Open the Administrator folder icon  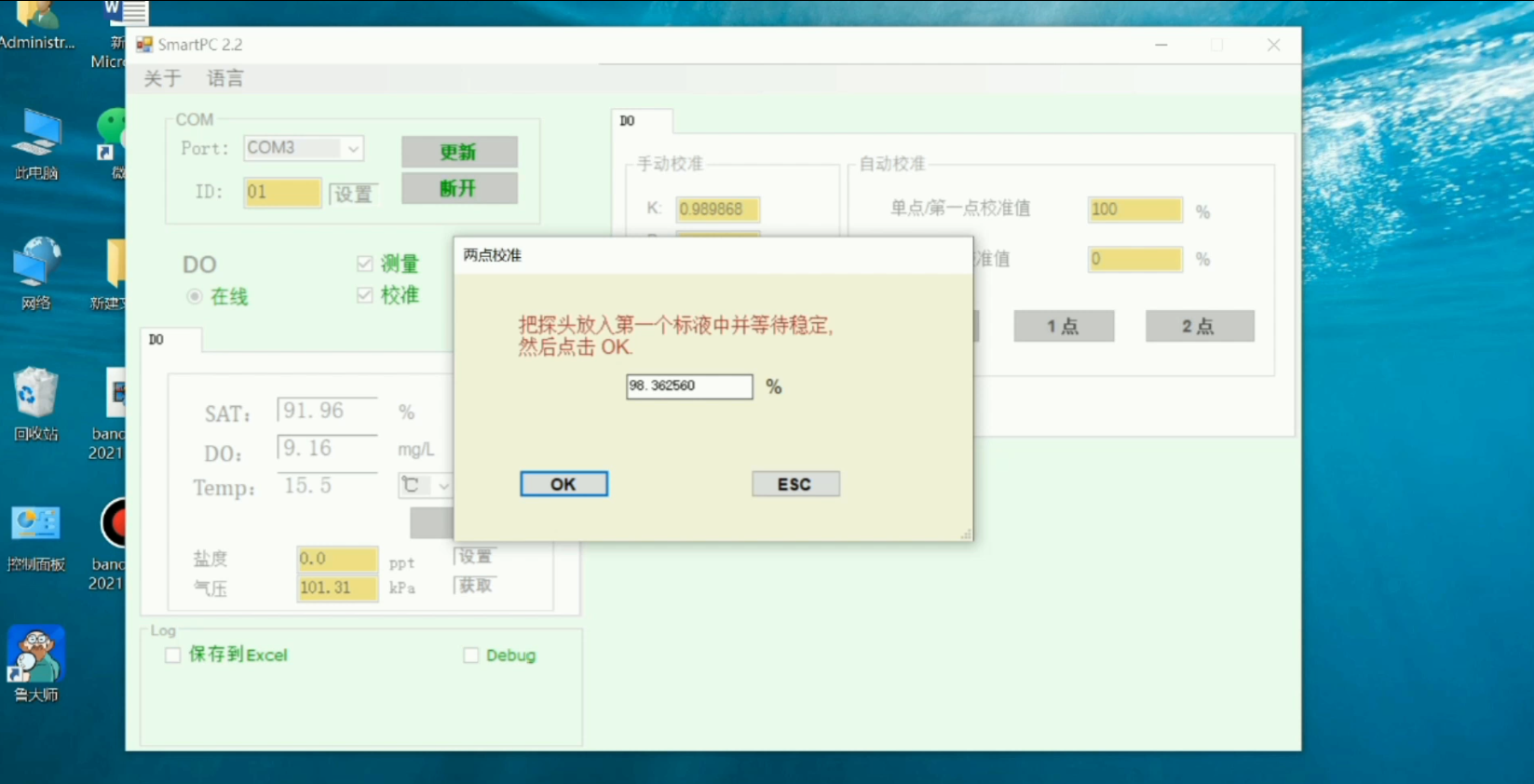36,19
